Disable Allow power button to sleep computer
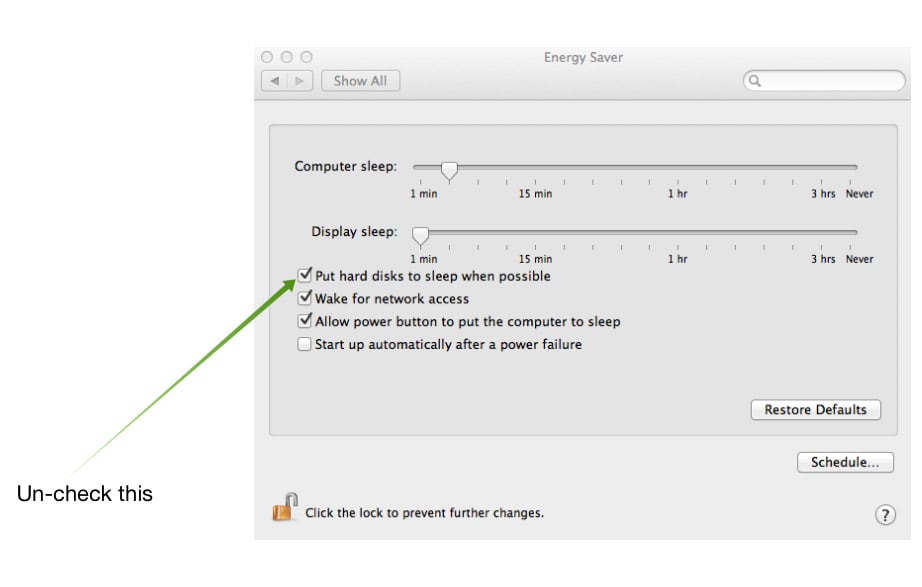922x587 pixels. point(304,321)
